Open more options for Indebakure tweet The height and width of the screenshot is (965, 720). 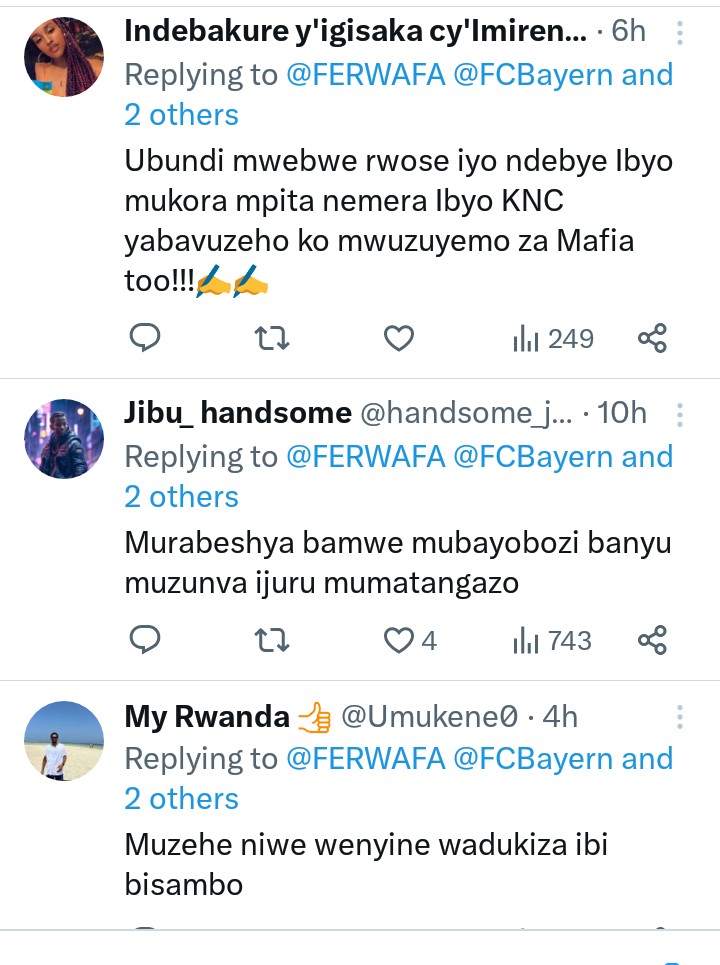click(680, 34)
